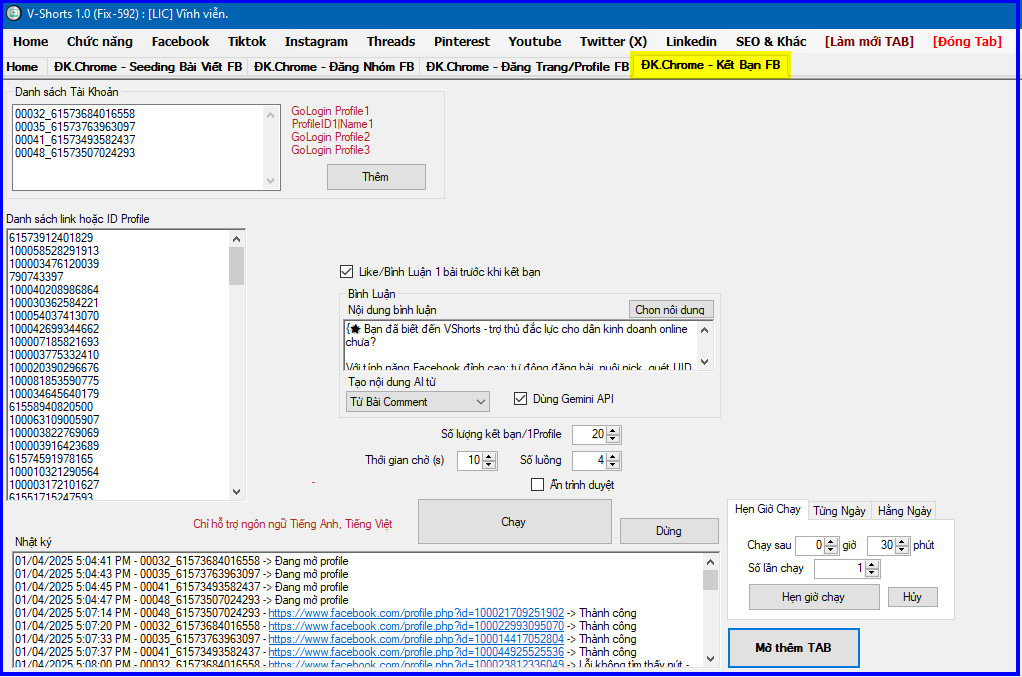Viewport: 1022px width, 677px height.
Task: Click [Đóng Tab] to close tab
Action: tap(967, 42)
